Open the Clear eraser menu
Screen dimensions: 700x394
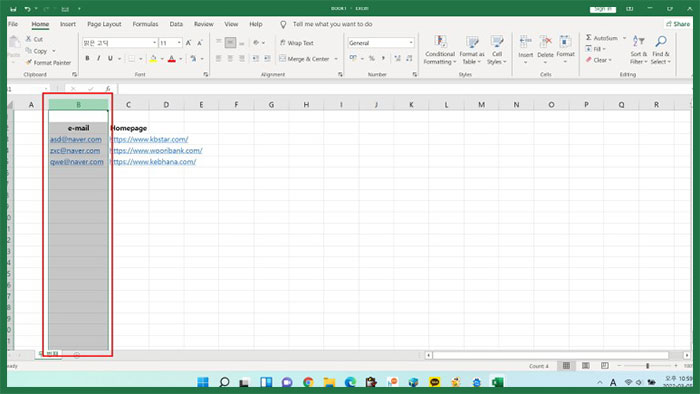(598, 60)
